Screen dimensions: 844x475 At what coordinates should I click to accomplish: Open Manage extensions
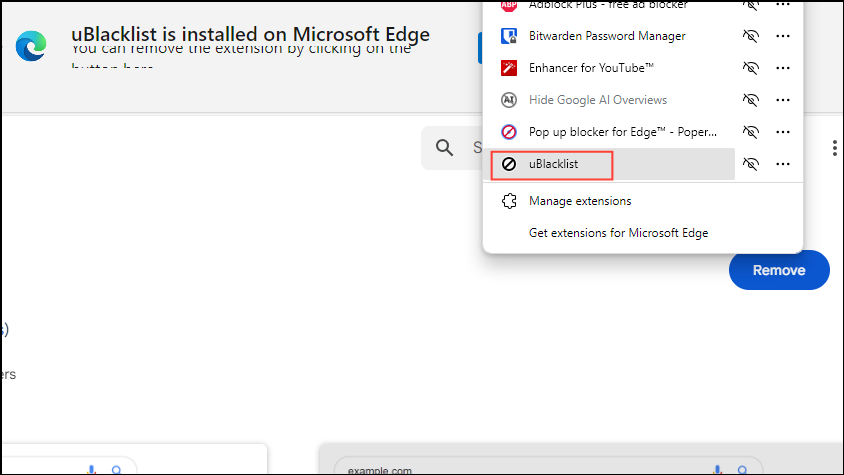tap(643, 201)
